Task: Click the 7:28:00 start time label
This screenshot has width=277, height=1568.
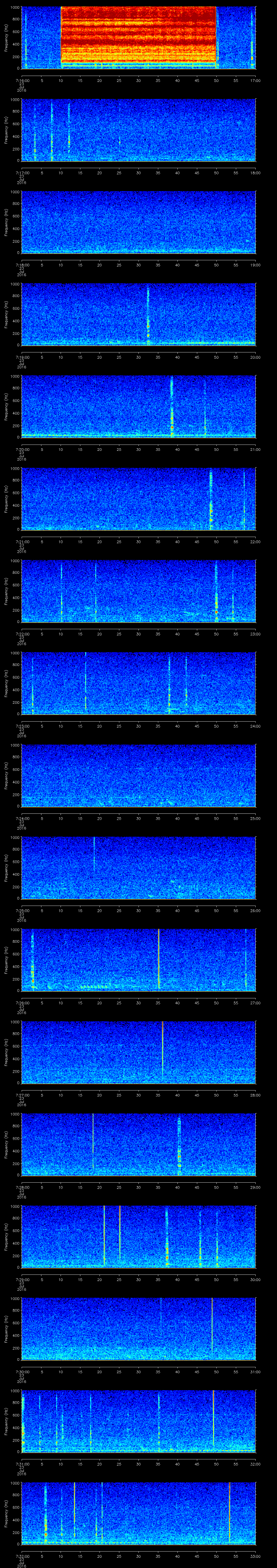Action: pyautogui.click(x=22, y=1187)
